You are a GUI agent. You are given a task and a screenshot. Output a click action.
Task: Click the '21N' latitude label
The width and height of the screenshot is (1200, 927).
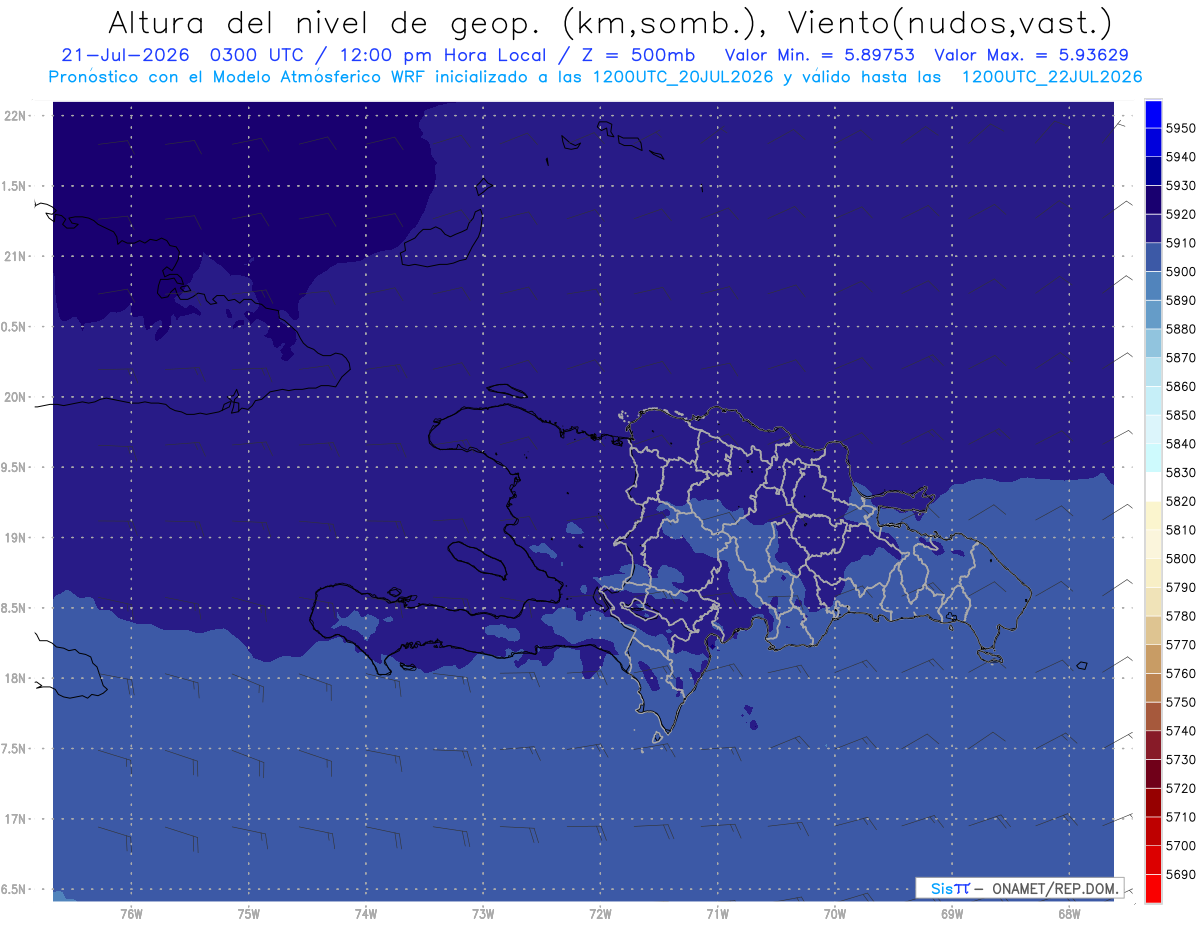(x=16, y=256)
